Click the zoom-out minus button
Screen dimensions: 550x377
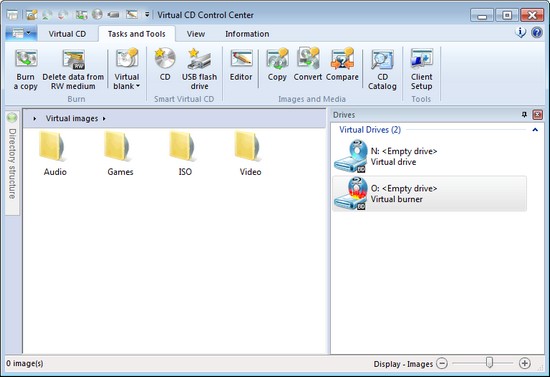(442, 363)
